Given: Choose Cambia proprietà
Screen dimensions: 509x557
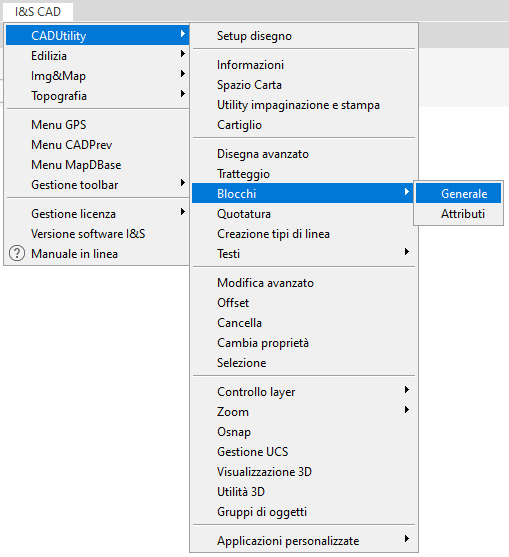Looking at the screenshot, I should tap(303, 343).
